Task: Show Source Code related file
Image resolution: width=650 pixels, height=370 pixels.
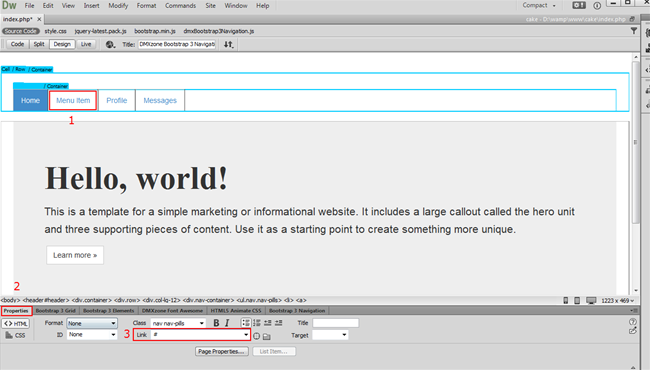Action: coord(20,31)
